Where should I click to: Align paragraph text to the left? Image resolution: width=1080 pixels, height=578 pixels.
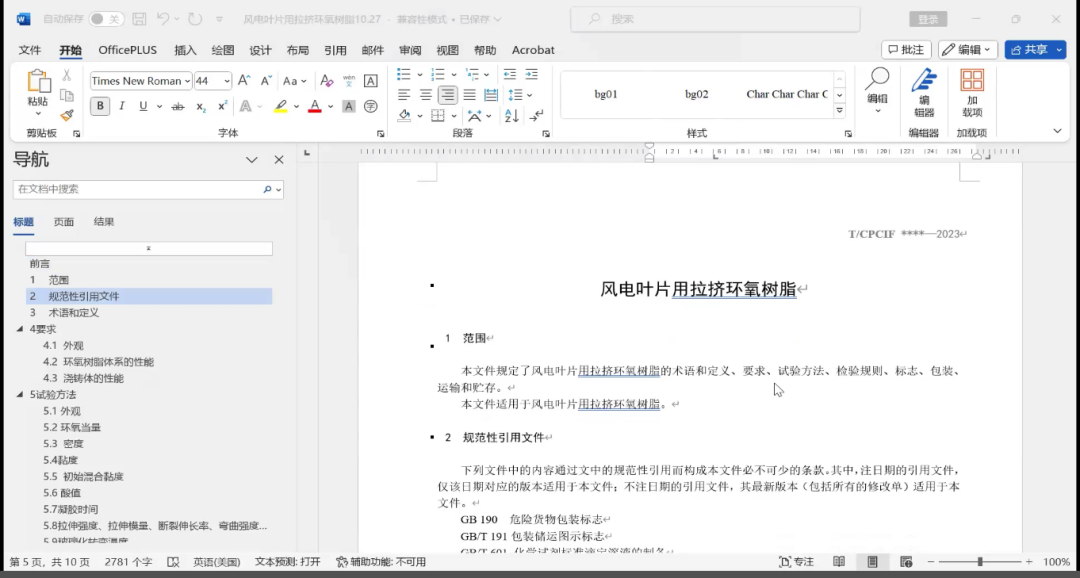pos(404,95)
